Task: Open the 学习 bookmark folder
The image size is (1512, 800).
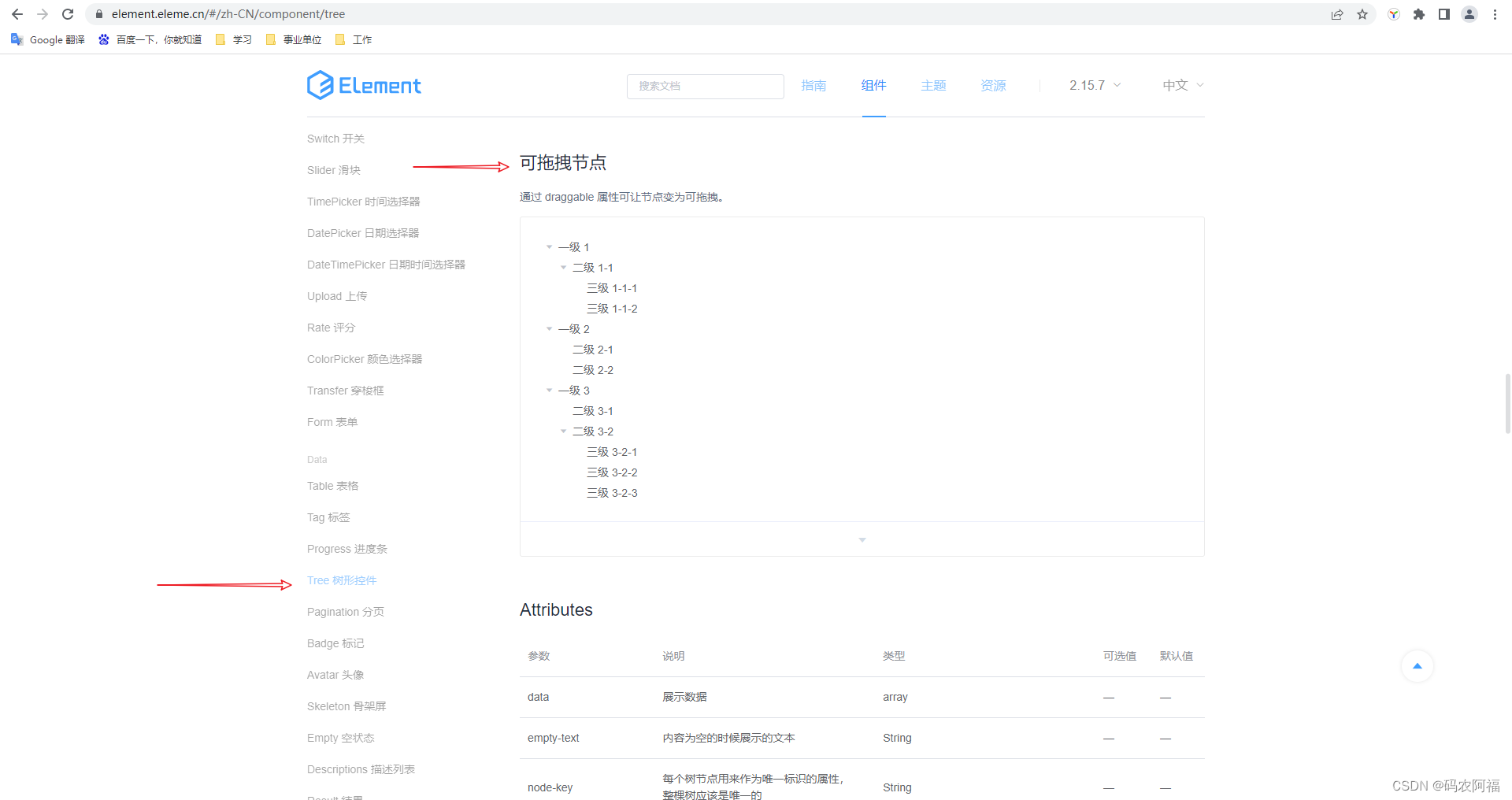Action: (234, 39)
